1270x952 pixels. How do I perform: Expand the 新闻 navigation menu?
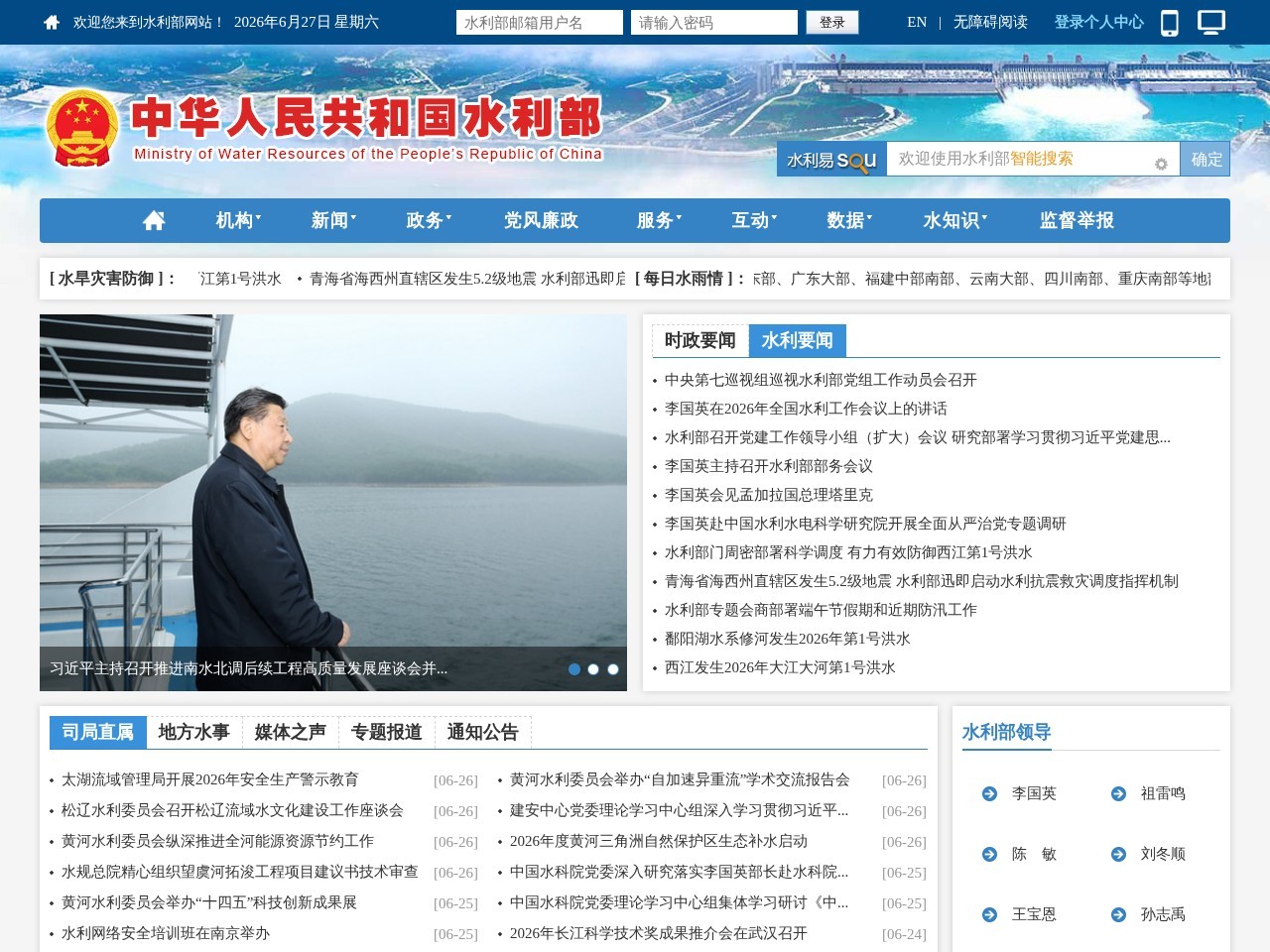(333, 220)
